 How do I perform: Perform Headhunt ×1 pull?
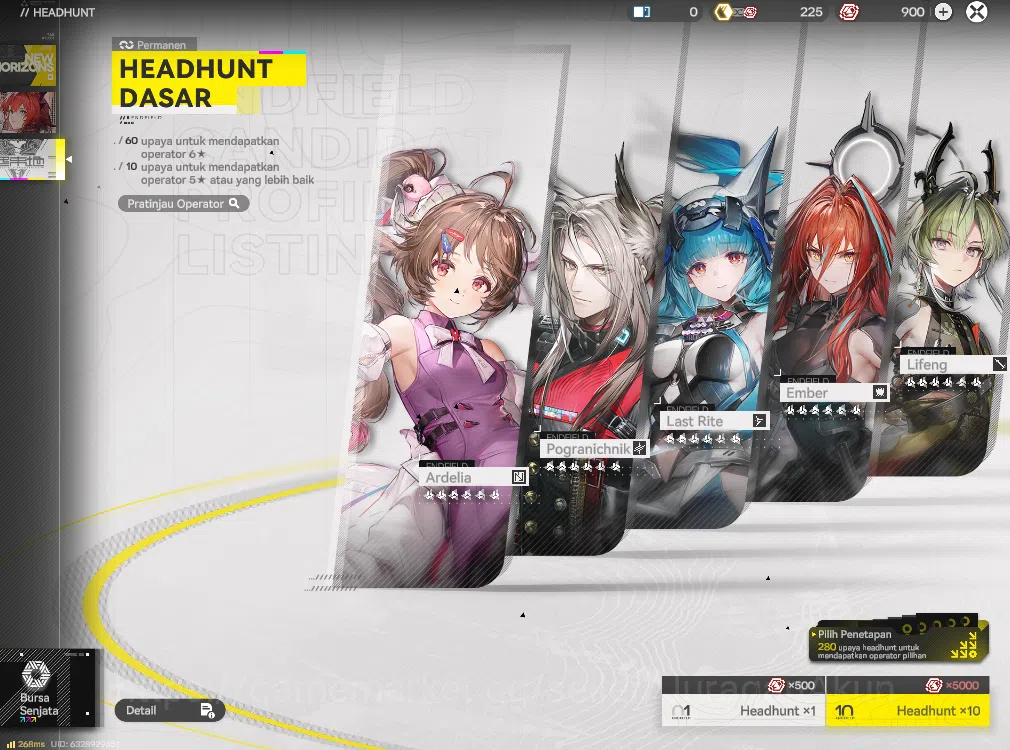(743, 711)
